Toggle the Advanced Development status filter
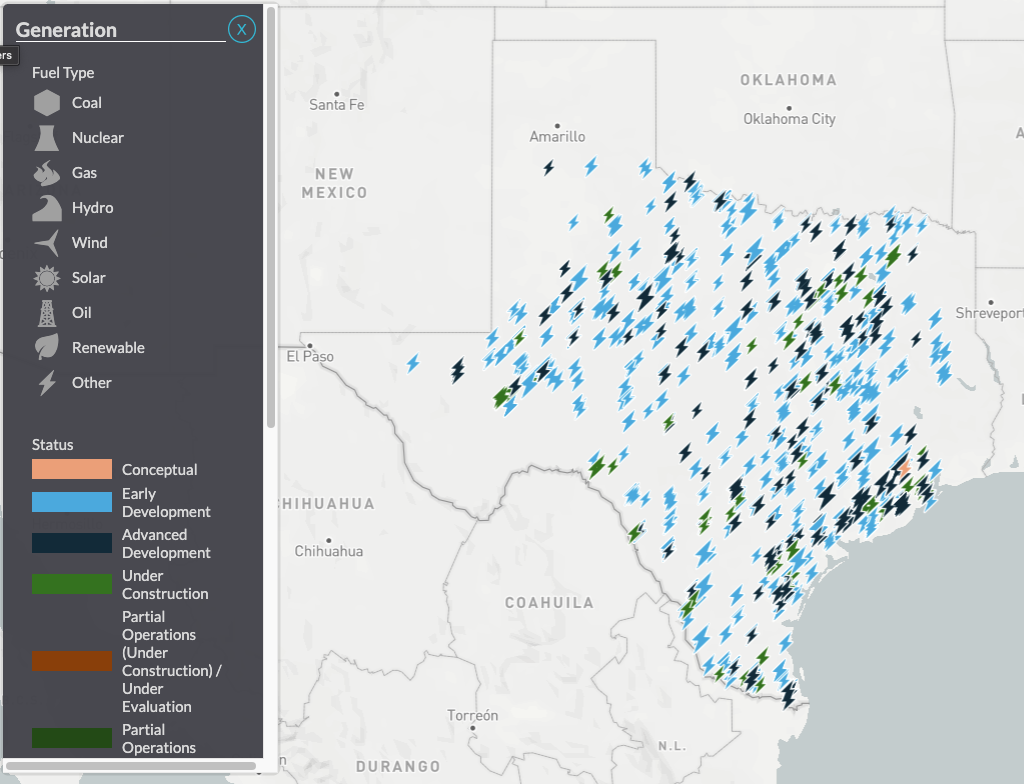This screenshot has height=784, width=1024. coord(71,543)
